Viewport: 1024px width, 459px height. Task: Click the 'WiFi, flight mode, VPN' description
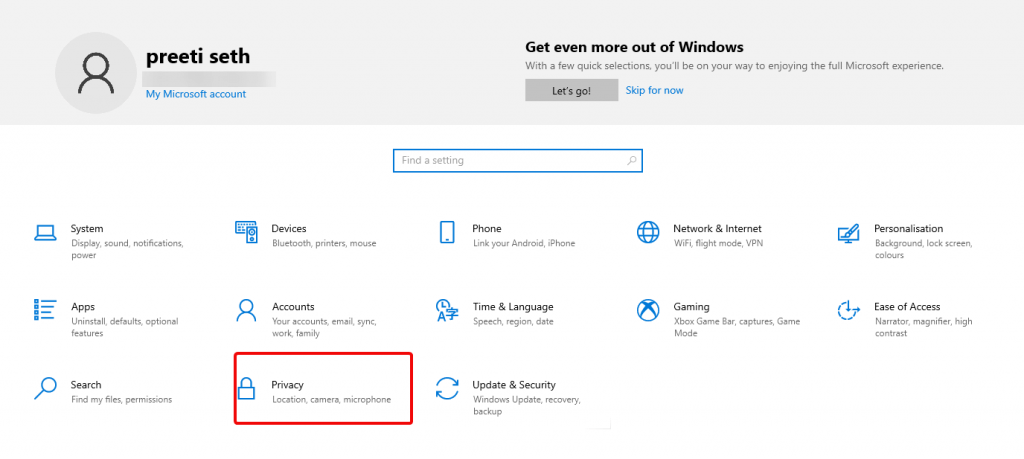pyautogui.click(x=718, y=244)
